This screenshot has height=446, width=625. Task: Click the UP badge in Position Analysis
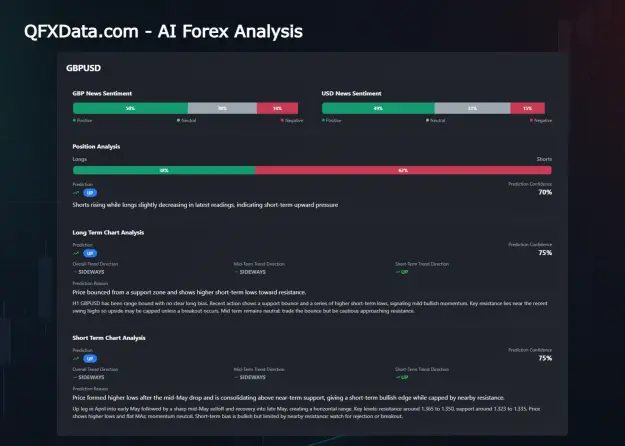point(90,193)
